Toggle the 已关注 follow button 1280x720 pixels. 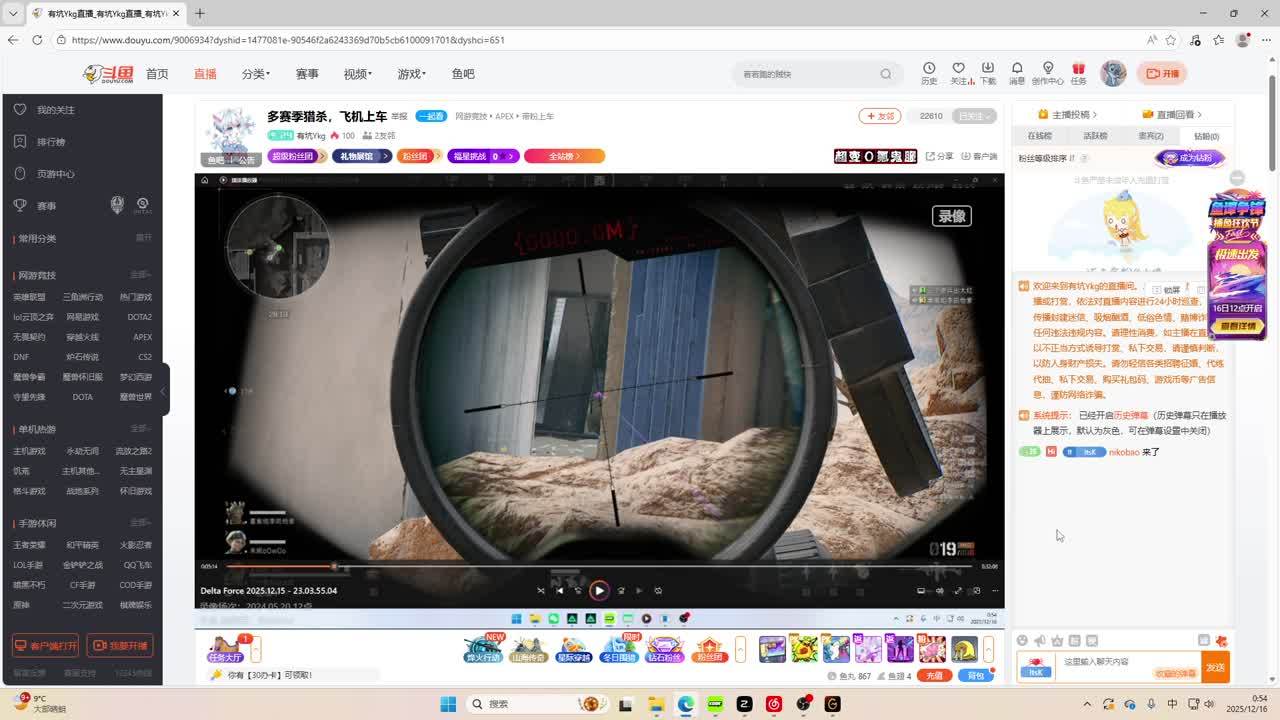click(x=973, y=116)
